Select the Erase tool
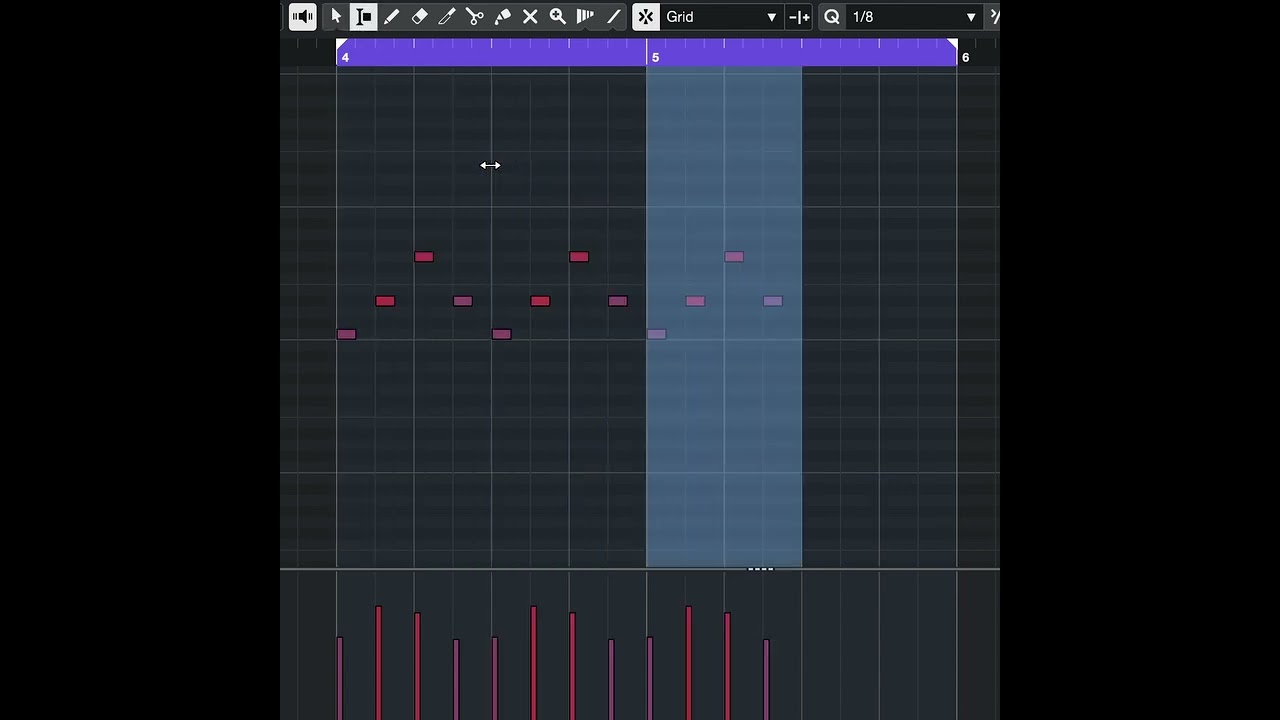 point(420,16)
